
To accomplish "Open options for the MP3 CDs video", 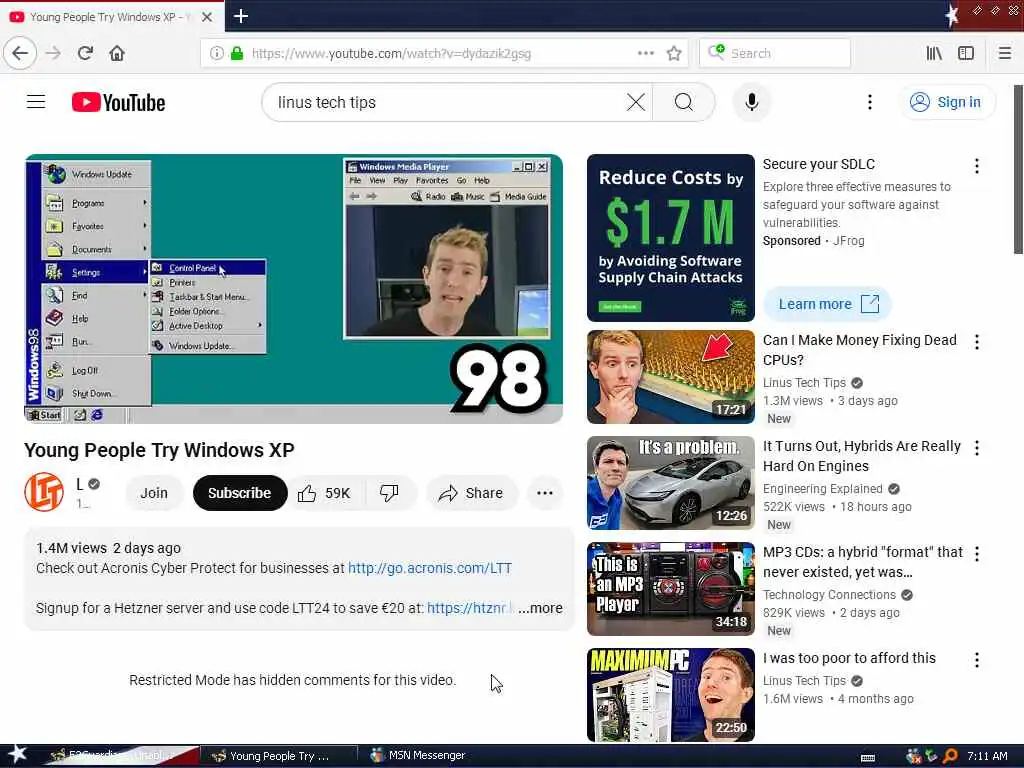I will (976, 554).
